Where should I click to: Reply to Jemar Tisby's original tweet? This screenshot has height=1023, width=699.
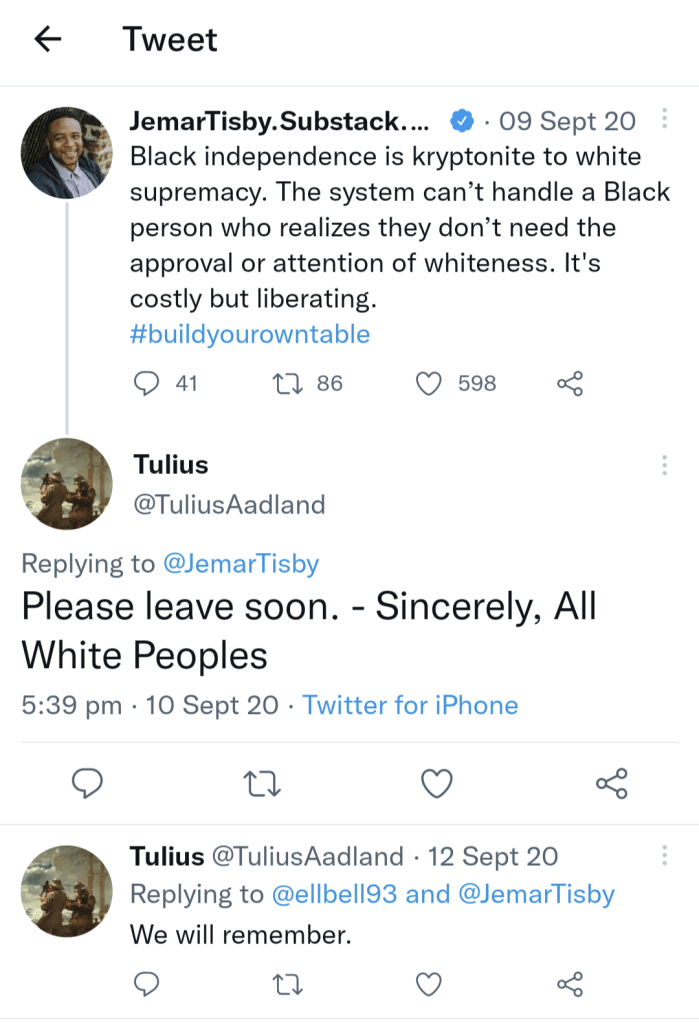coord(146,383)
